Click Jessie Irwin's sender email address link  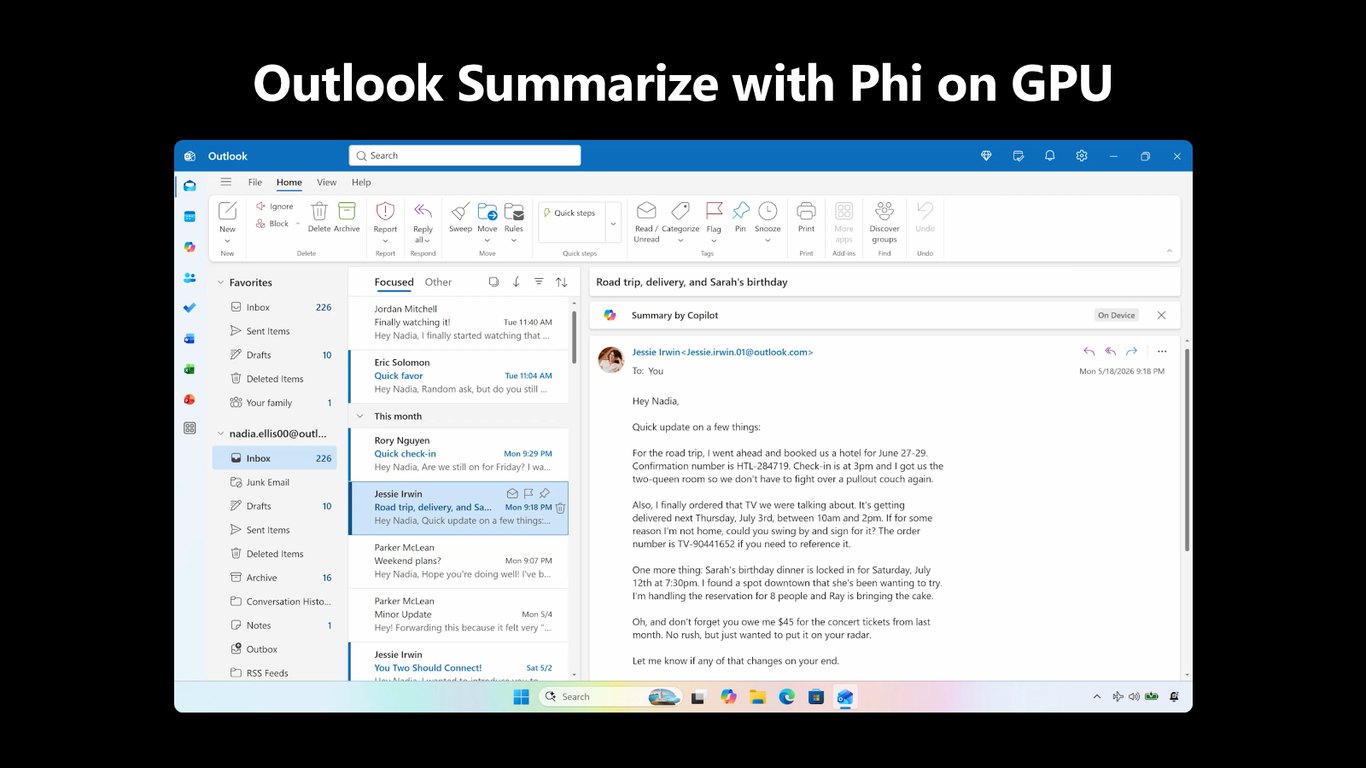click(x=722, y=352)
